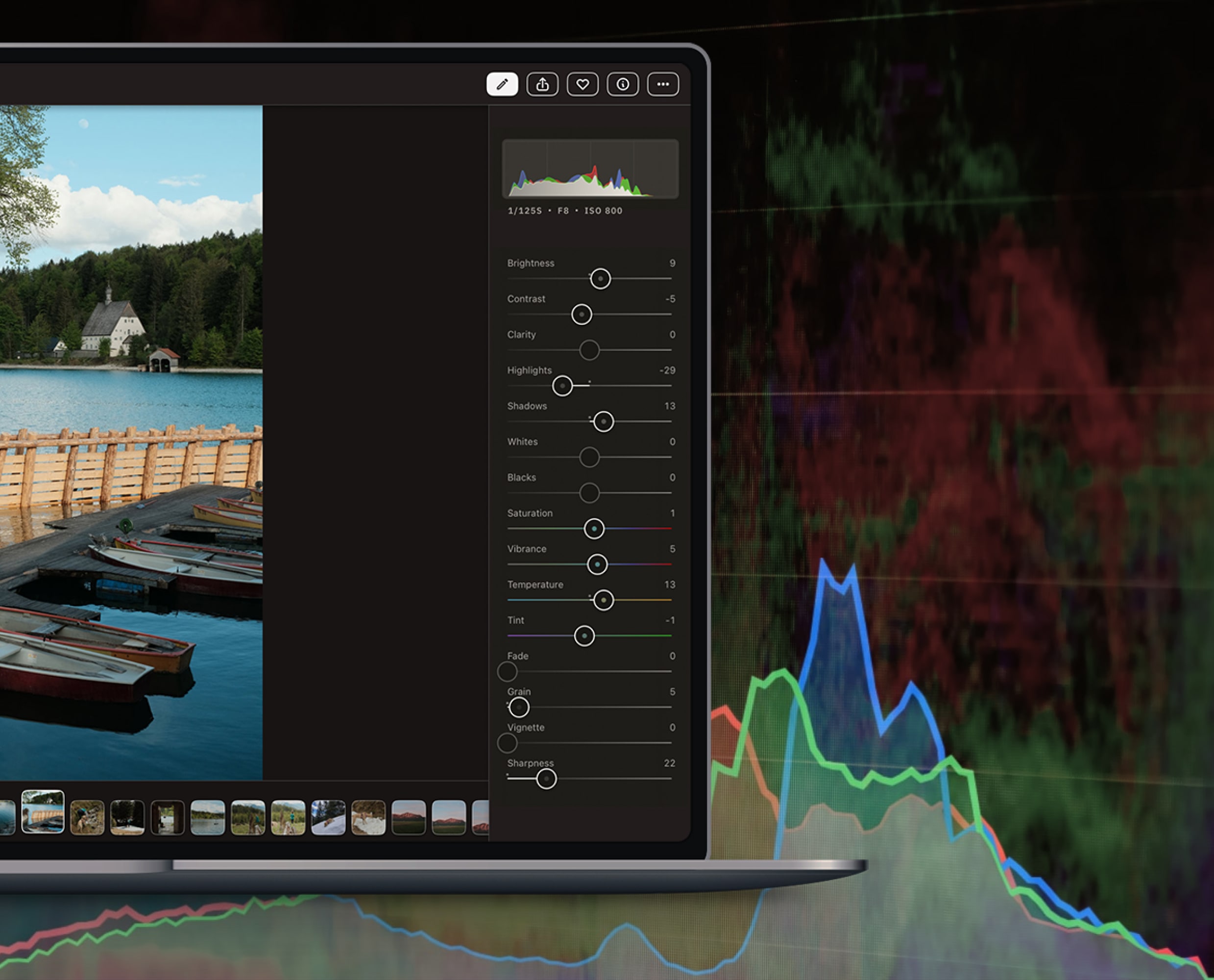Click the RGB histogram panel
Screen dimensions: 1214x980
590,169
